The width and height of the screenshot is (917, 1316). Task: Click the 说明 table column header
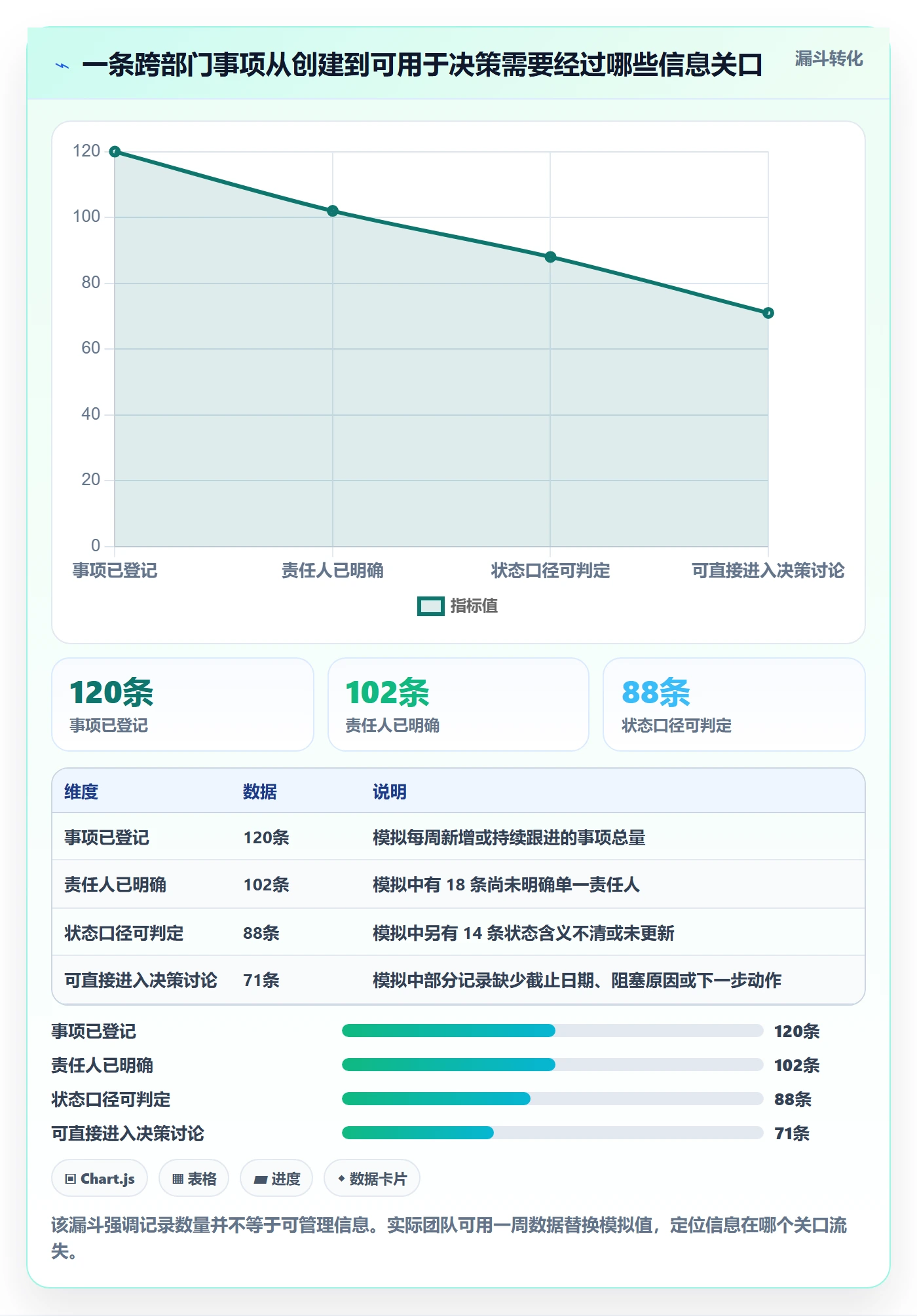click(x=390, y=792)
